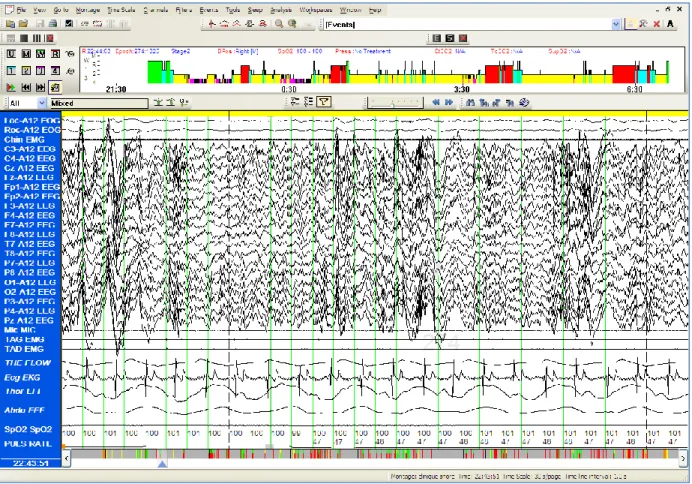Click the Mixed field
The image size is (692, 484).
[x=99, y=103]
